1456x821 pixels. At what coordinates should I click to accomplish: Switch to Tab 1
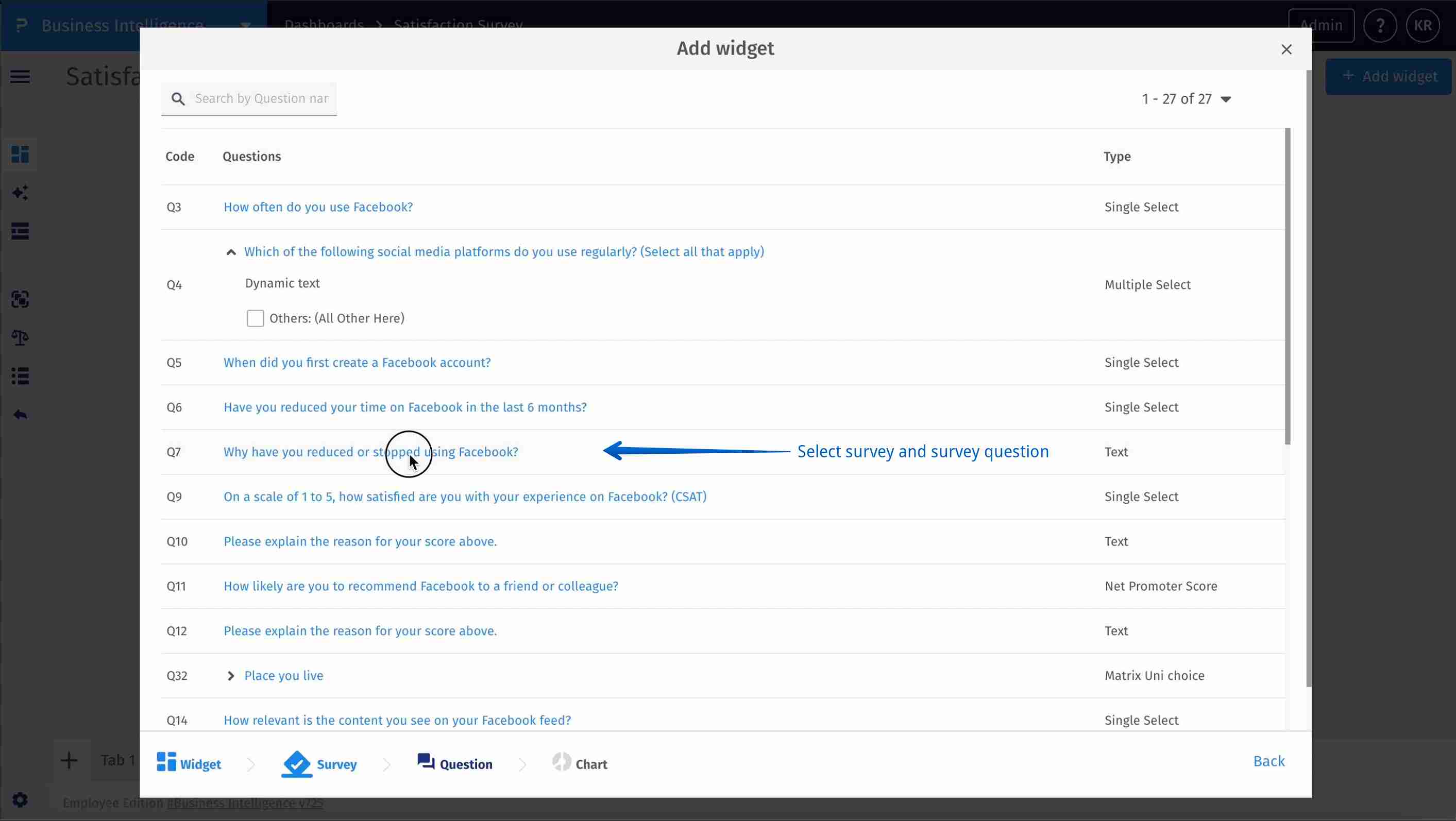[116, 760]
